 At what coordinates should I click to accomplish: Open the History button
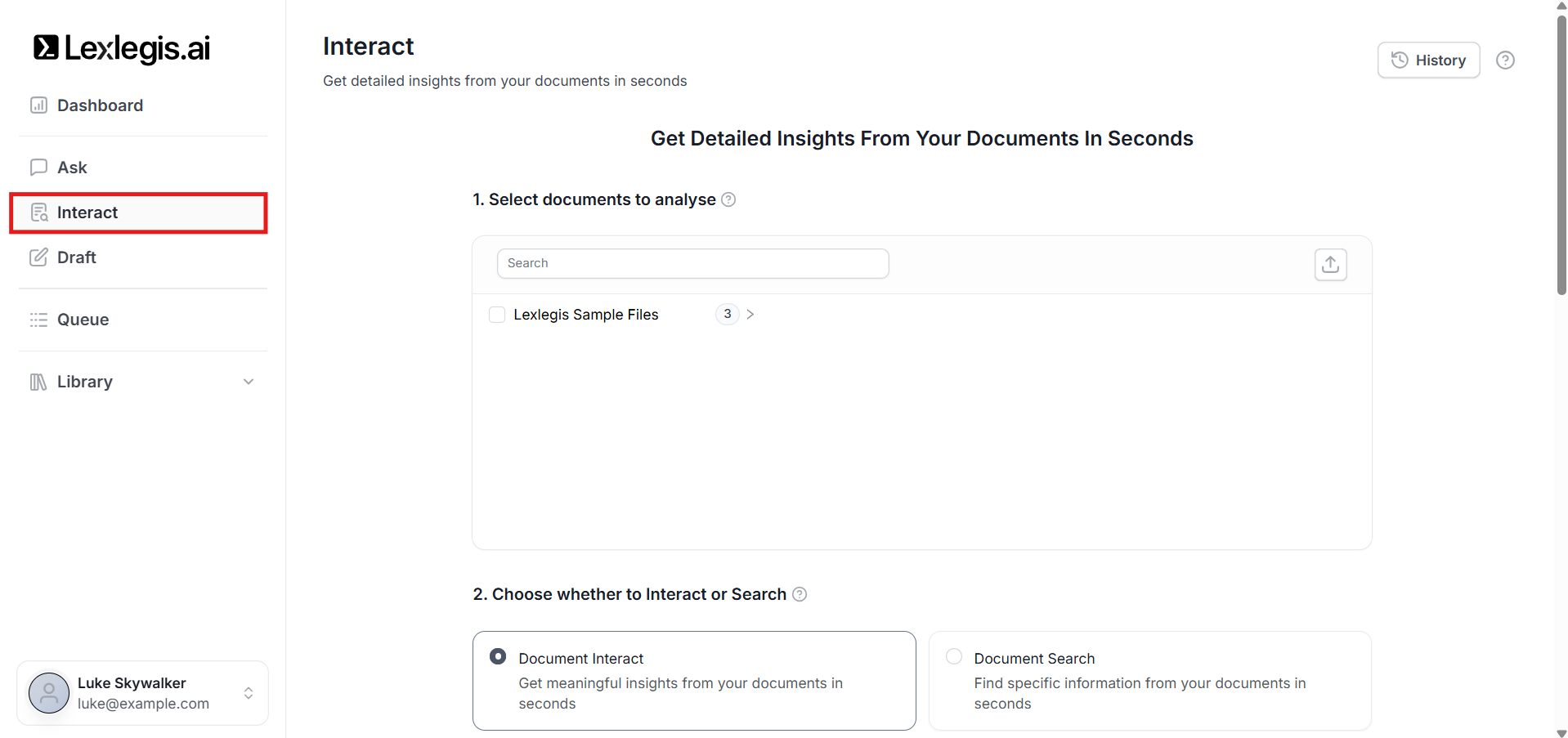tap(1428, 60)
